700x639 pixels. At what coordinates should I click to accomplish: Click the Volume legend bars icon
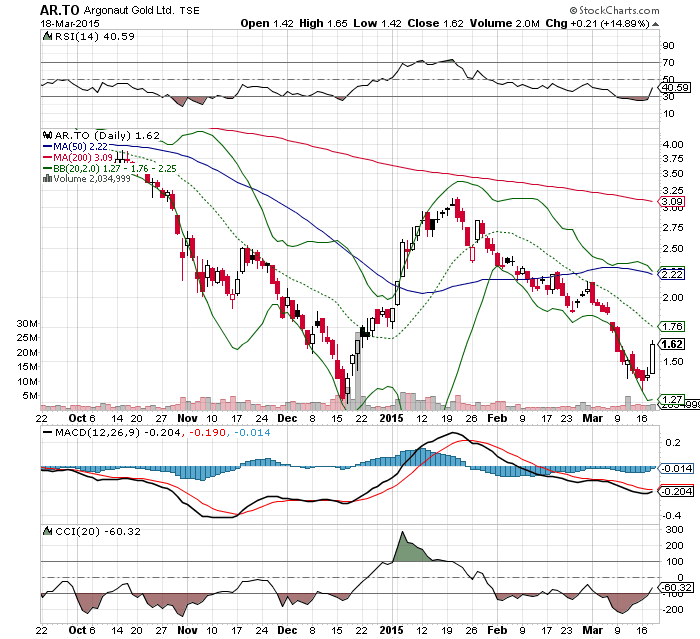click(47, 179)
